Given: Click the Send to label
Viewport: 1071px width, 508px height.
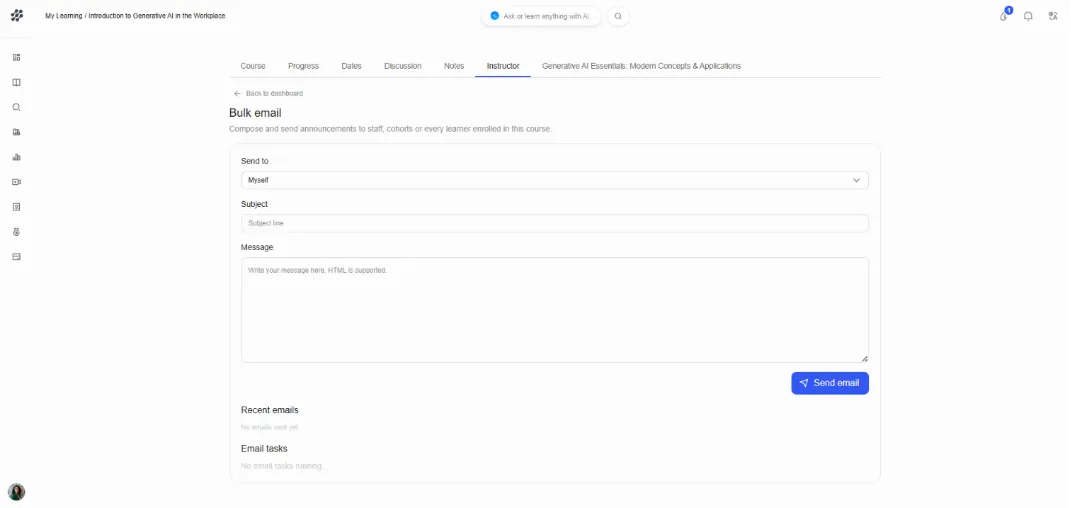Looking at the screenshot, I should pyautogui.click(x=255, y=161).
